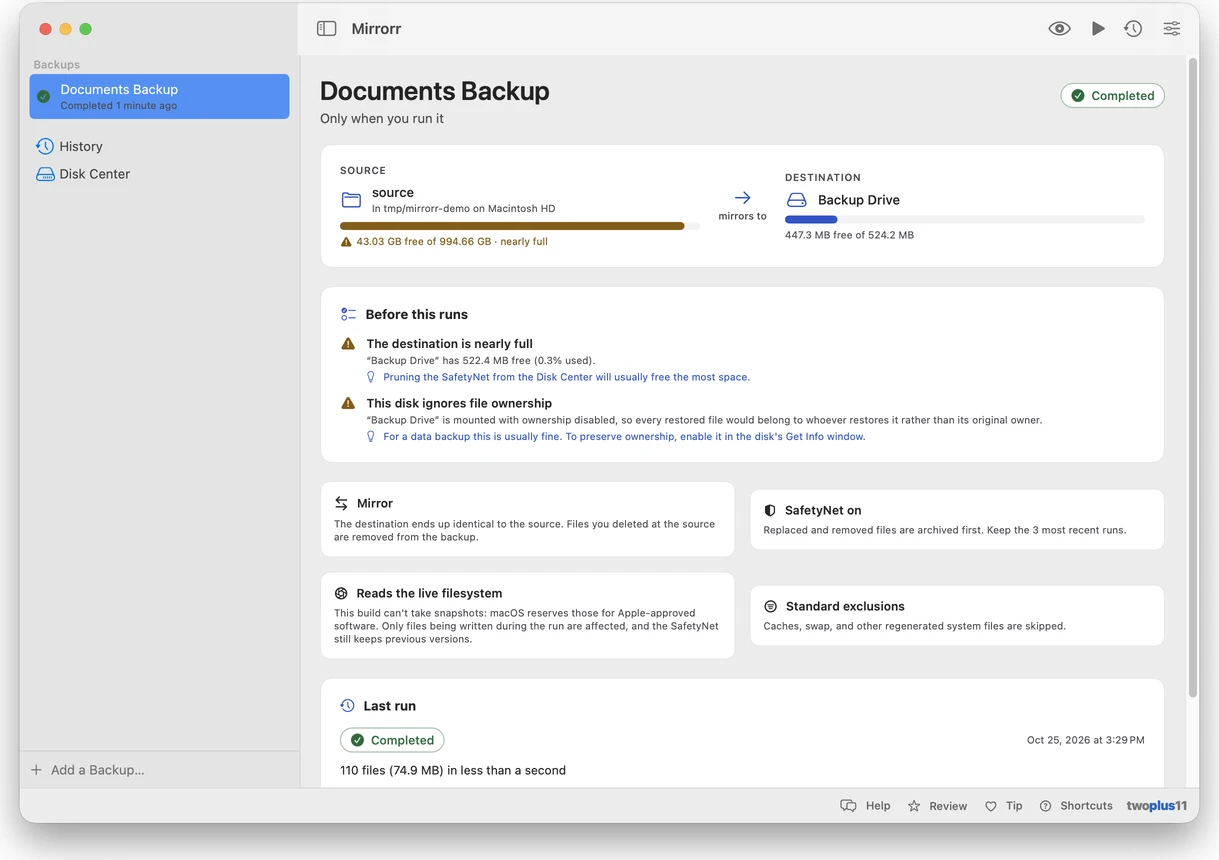Screen dimensions: 1219x860
Task: Click the mirrors to arrow icon
Action: (742, 198)
